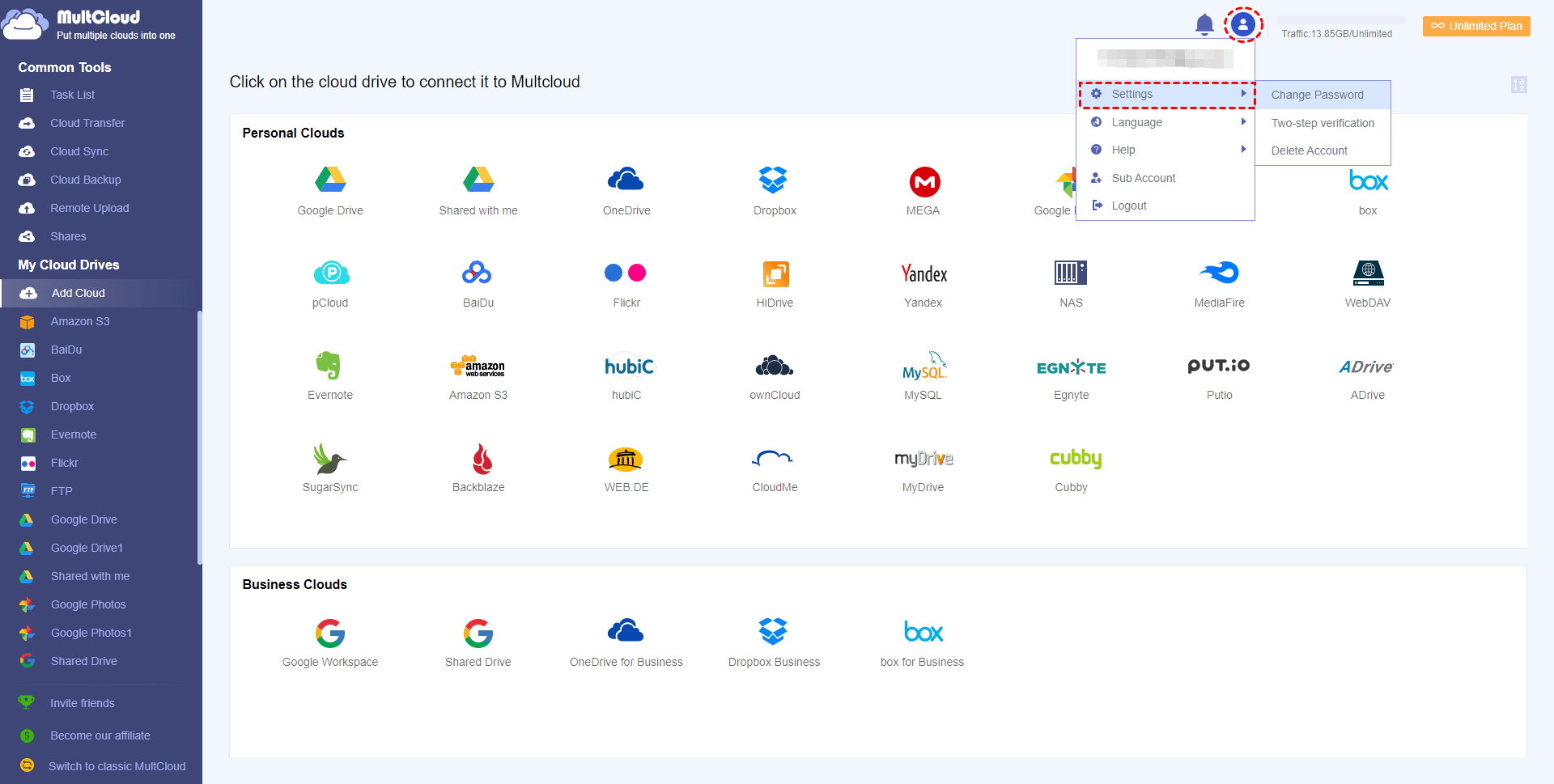Toggle the cloud list sort view icon
This screenshot has height=784, width=1554.
1519,84
